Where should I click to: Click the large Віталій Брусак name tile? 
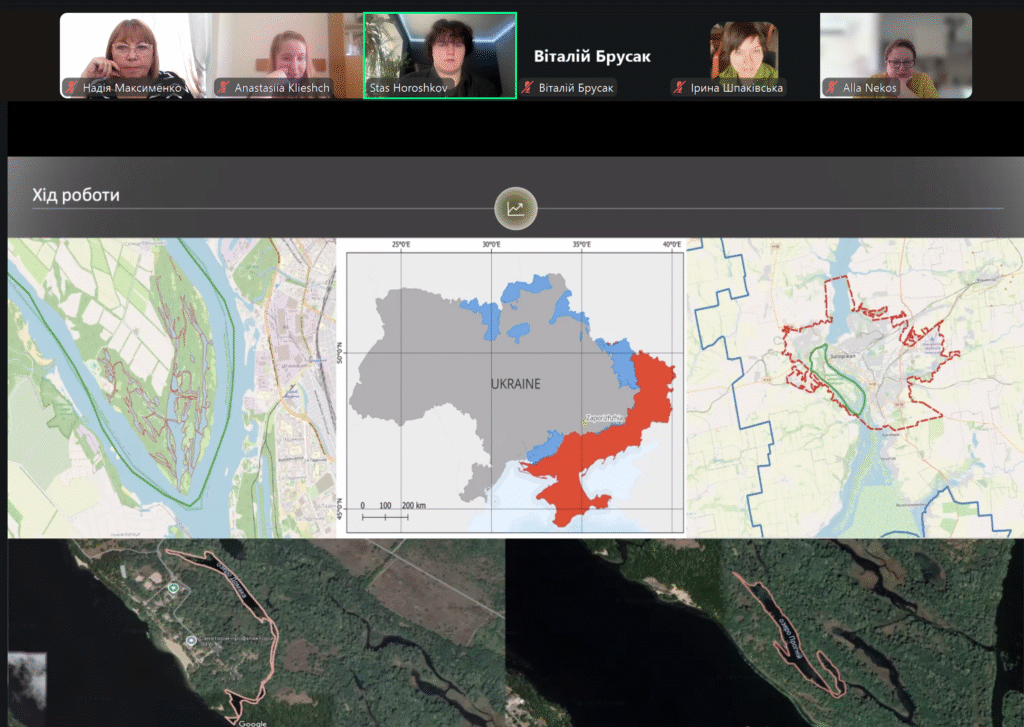pos(592,56)
